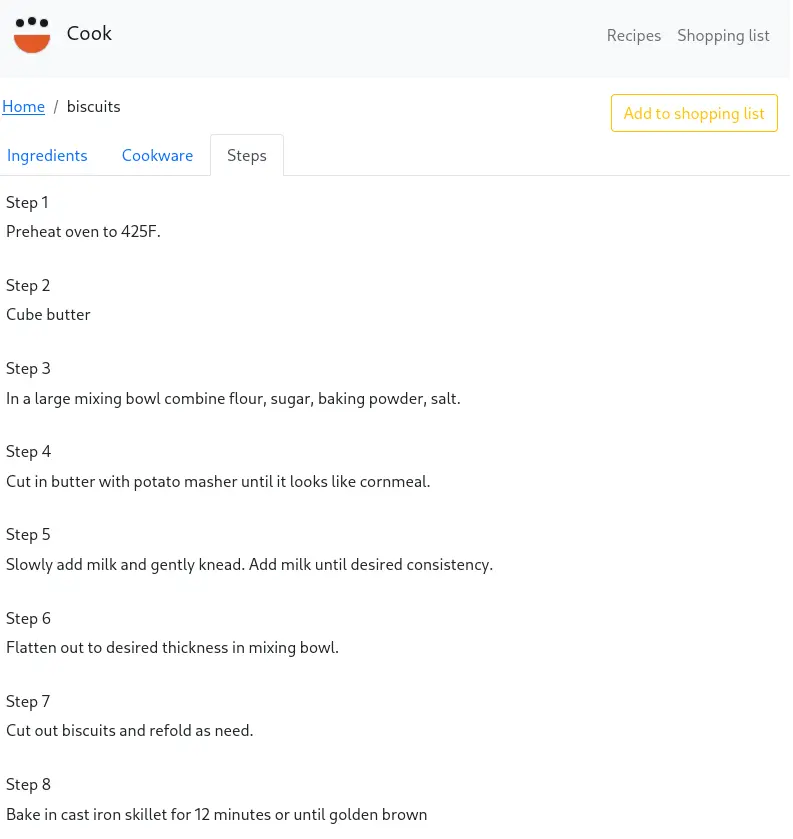Click the preheat oven instruction text
The width and height of the screenshot is (793, 839).
(x=83, y=231)
